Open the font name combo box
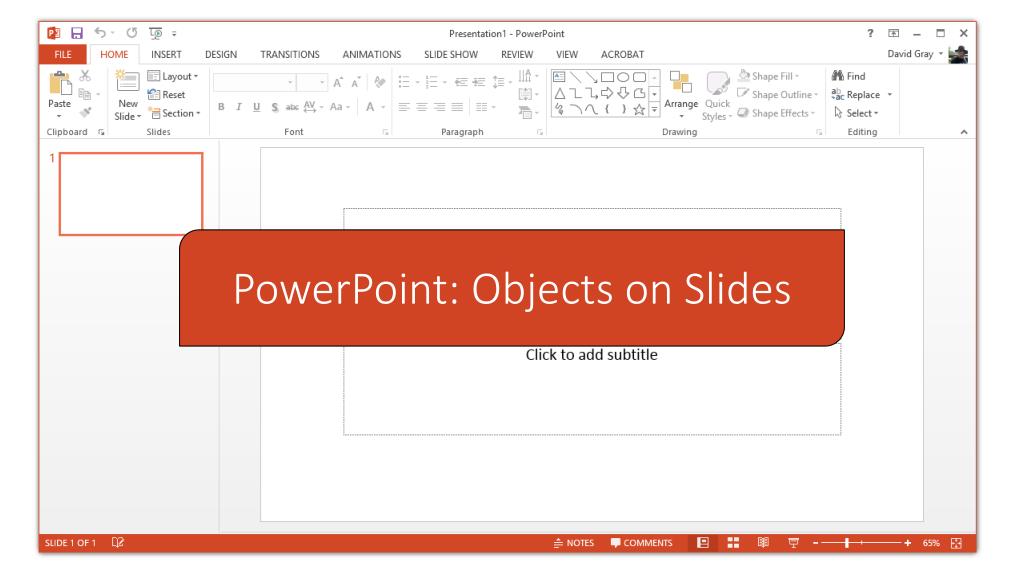 click(x=253, y=82)
